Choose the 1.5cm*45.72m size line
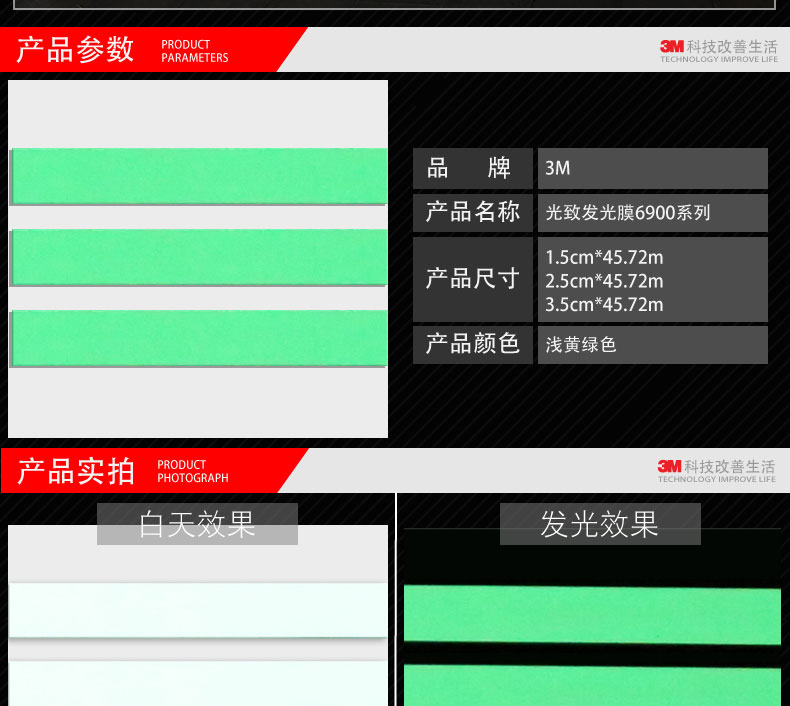Image resolution: width=790 pixels, height=706 pixels. [604, 258]
